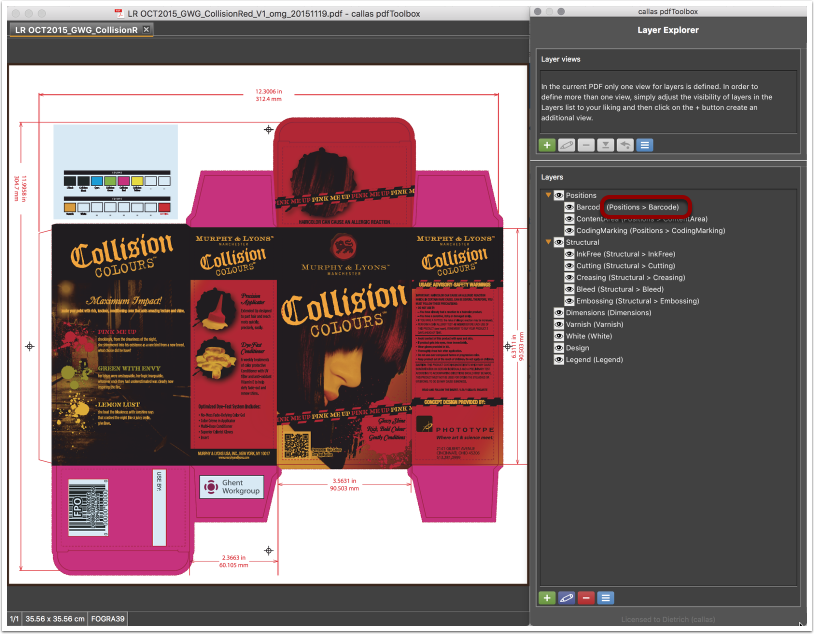Select the Cutting layer name
The image size is (814, 634).
(x=626, y=266)
